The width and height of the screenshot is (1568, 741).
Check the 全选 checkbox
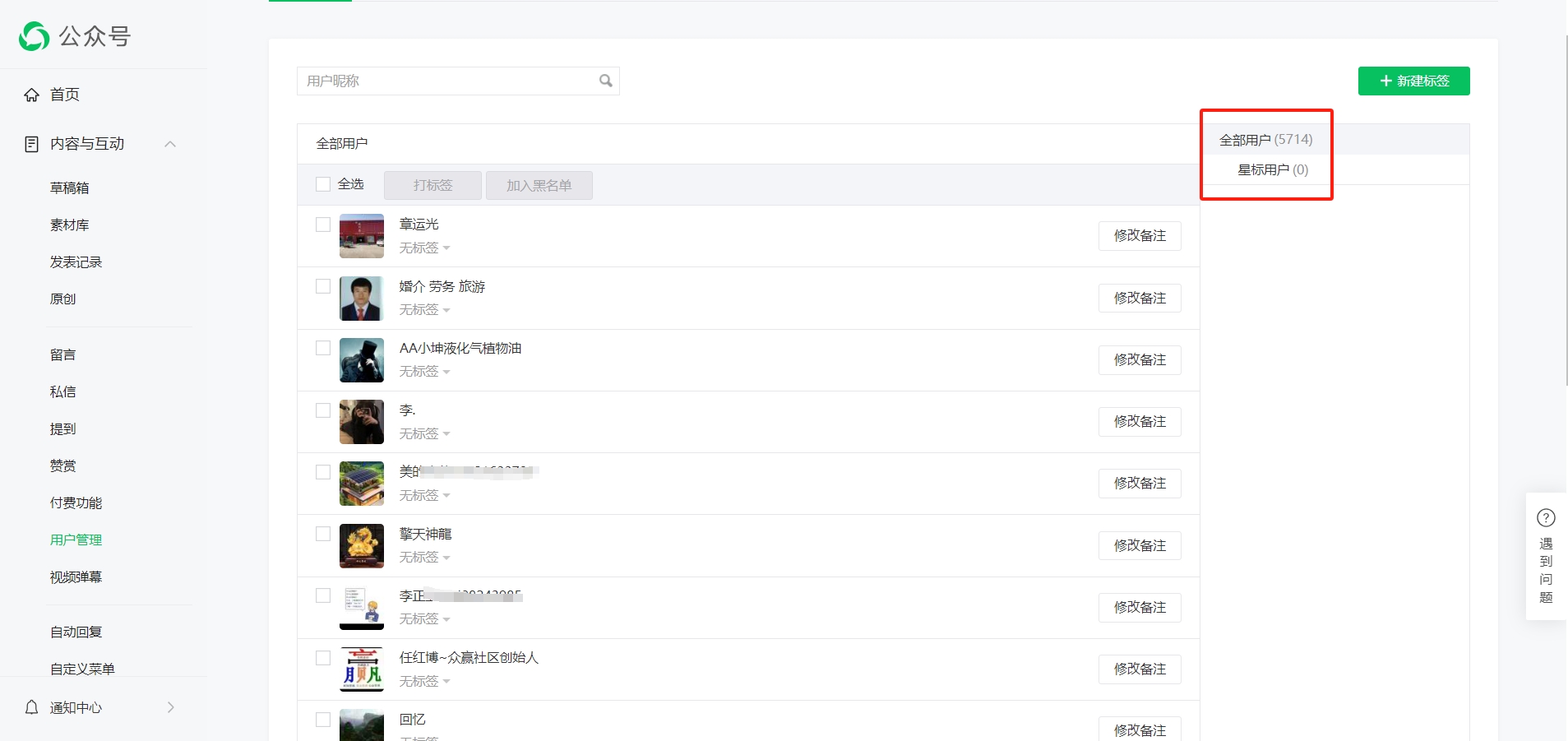tap(323, 184)
